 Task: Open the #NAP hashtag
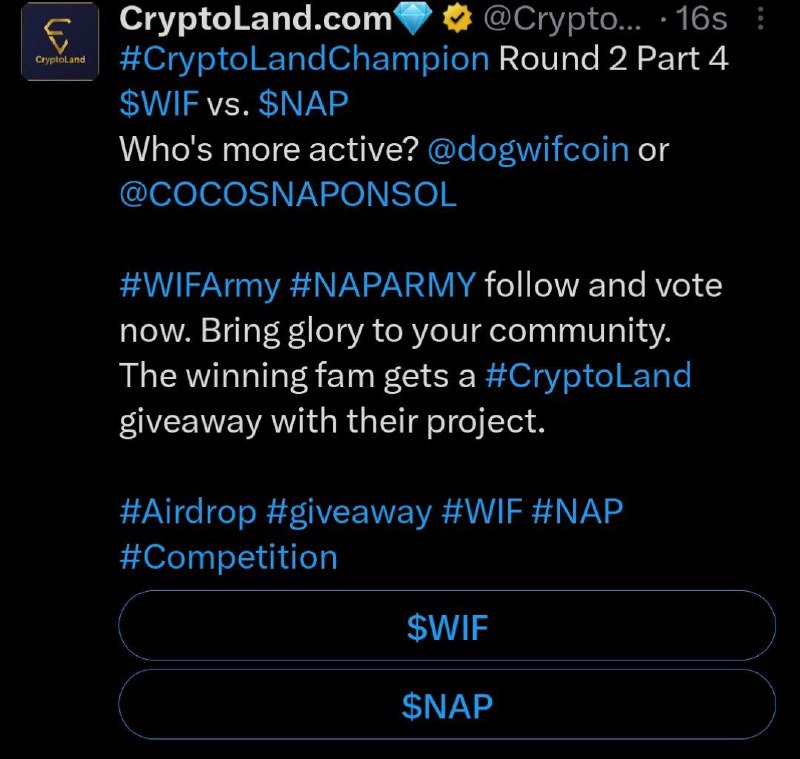(x=577, y=512)
